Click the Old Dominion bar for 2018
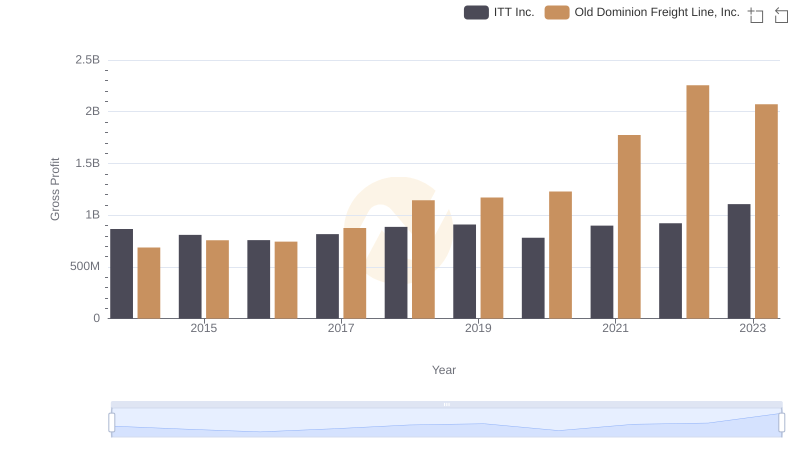 coord(423,260)
